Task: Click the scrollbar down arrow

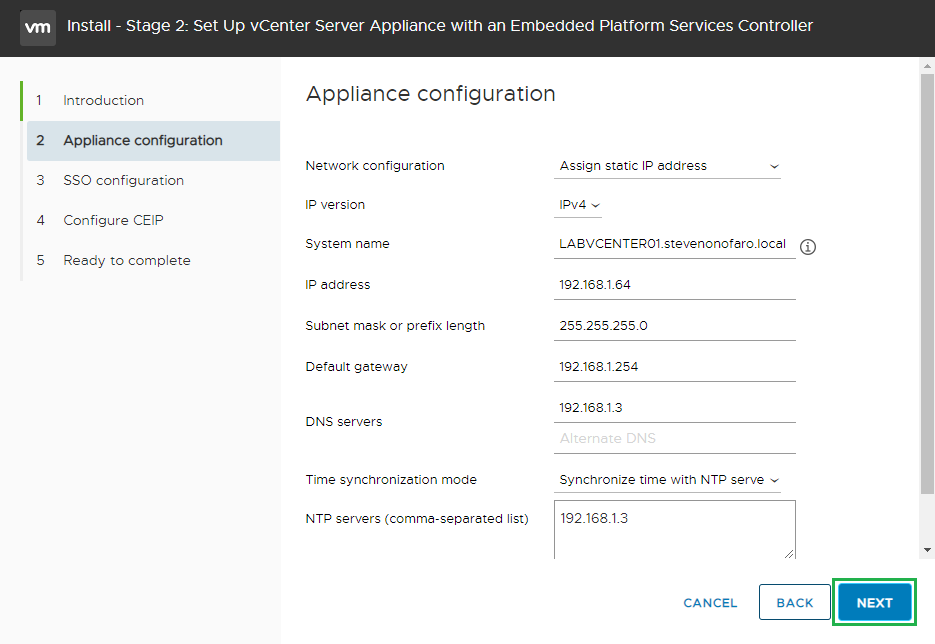Action: [927, 550]
